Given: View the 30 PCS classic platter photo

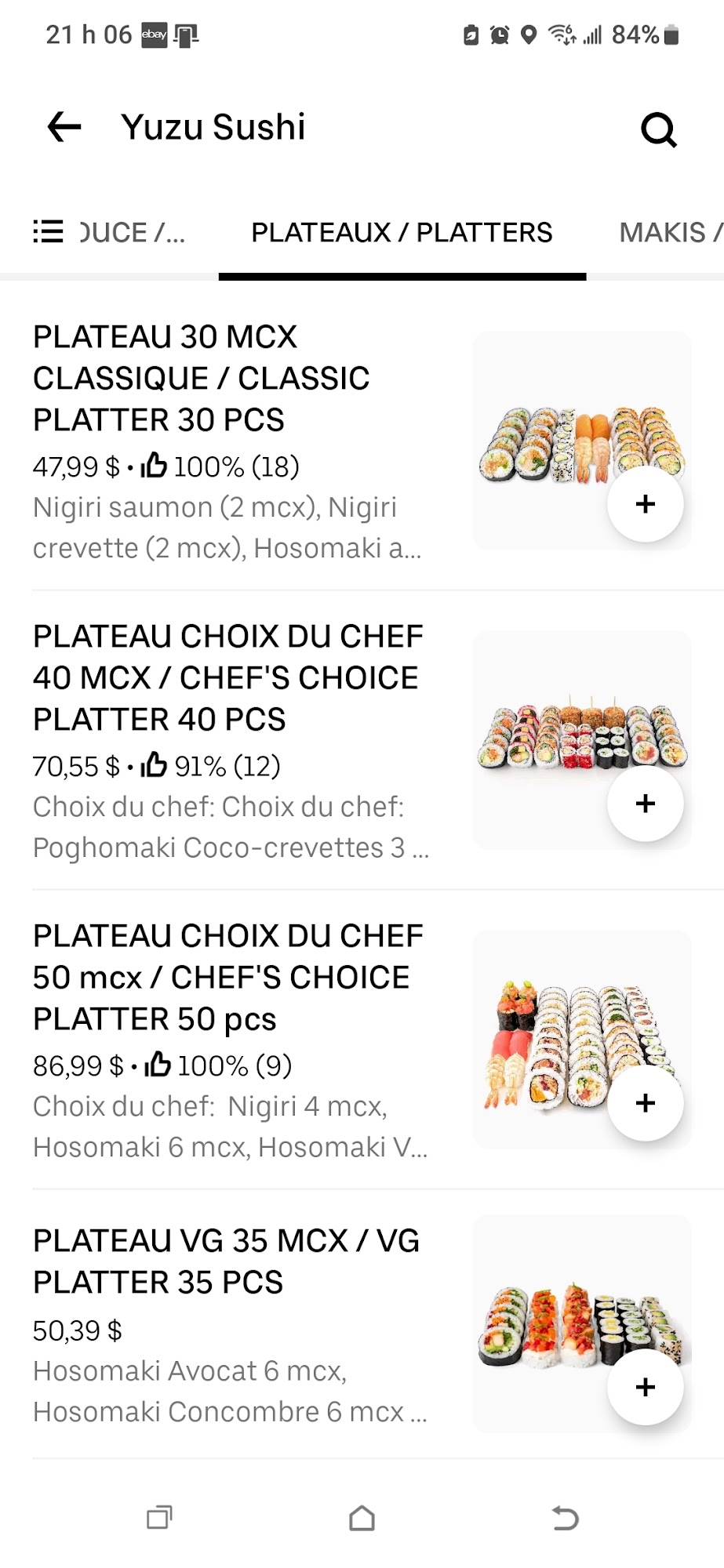Looking at the screenshot, I should tap(582, 441).
